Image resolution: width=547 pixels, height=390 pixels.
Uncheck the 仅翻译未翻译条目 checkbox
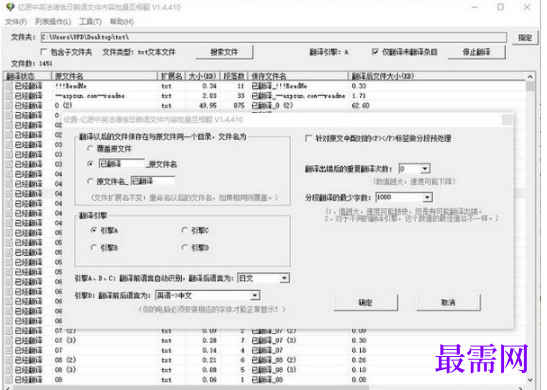point(375,52)
